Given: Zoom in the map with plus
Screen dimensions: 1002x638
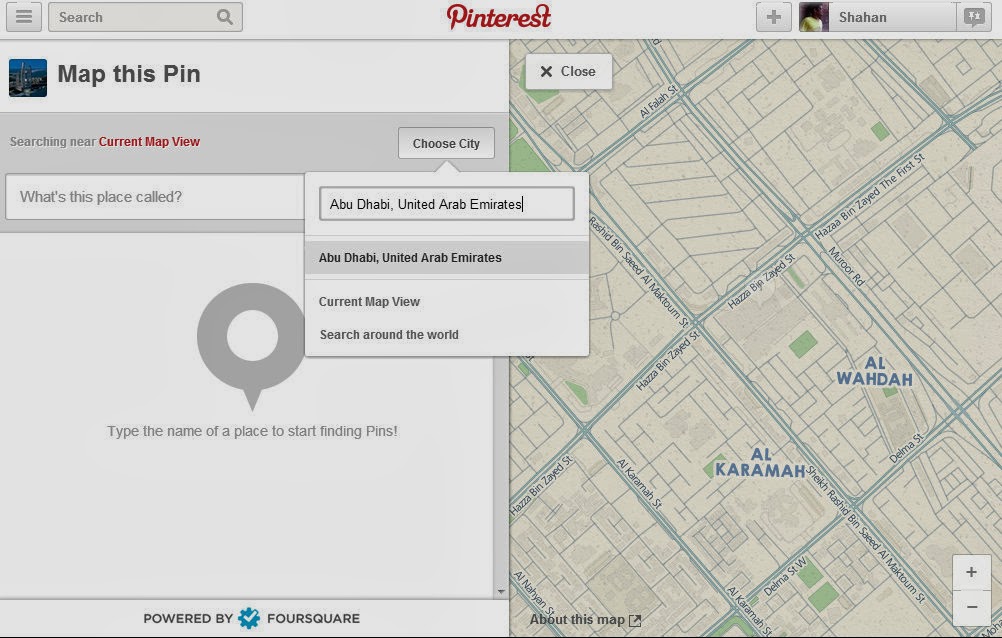Looking at the screenshot, I should click(971, 572).
